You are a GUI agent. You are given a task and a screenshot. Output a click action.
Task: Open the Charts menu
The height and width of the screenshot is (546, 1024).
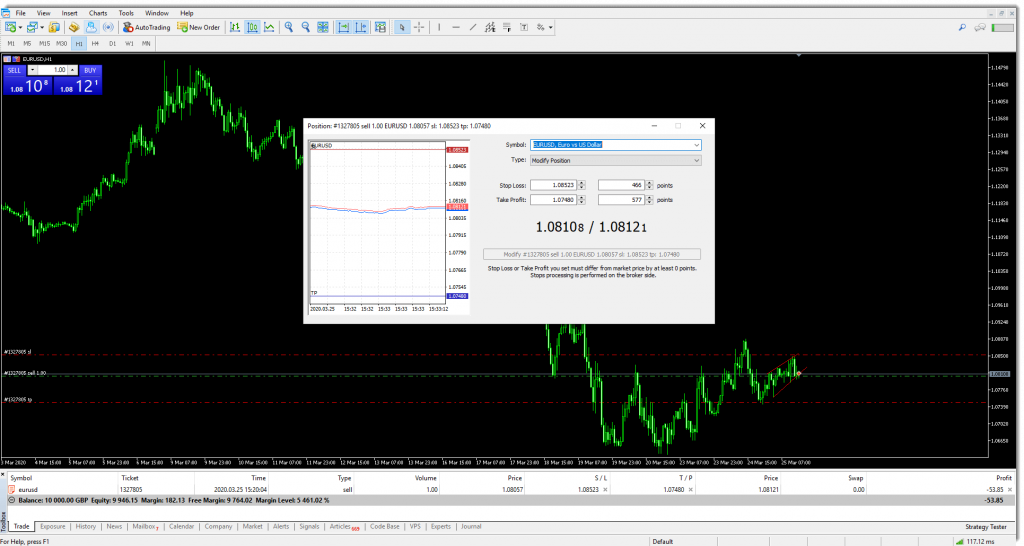point(98,13)
